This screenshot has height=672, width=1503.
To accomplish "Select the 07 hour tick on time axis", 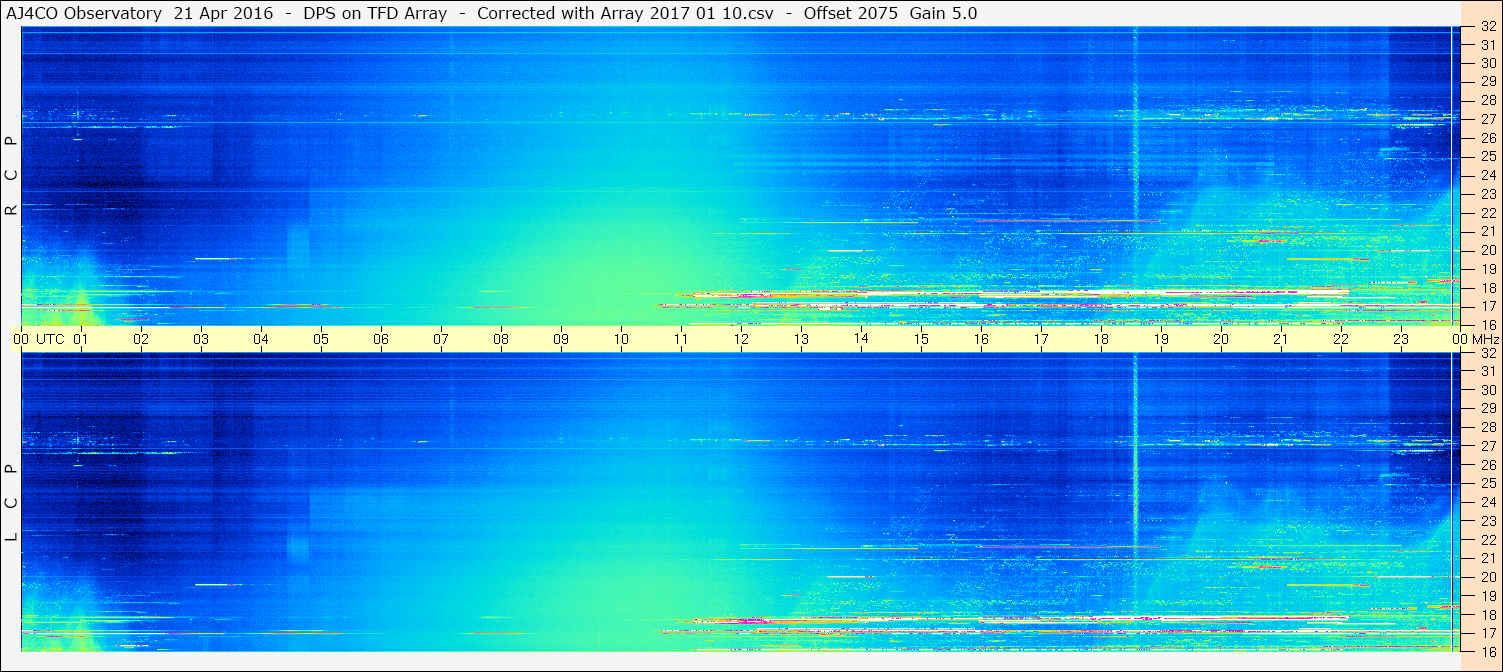I will coord(441,339).
